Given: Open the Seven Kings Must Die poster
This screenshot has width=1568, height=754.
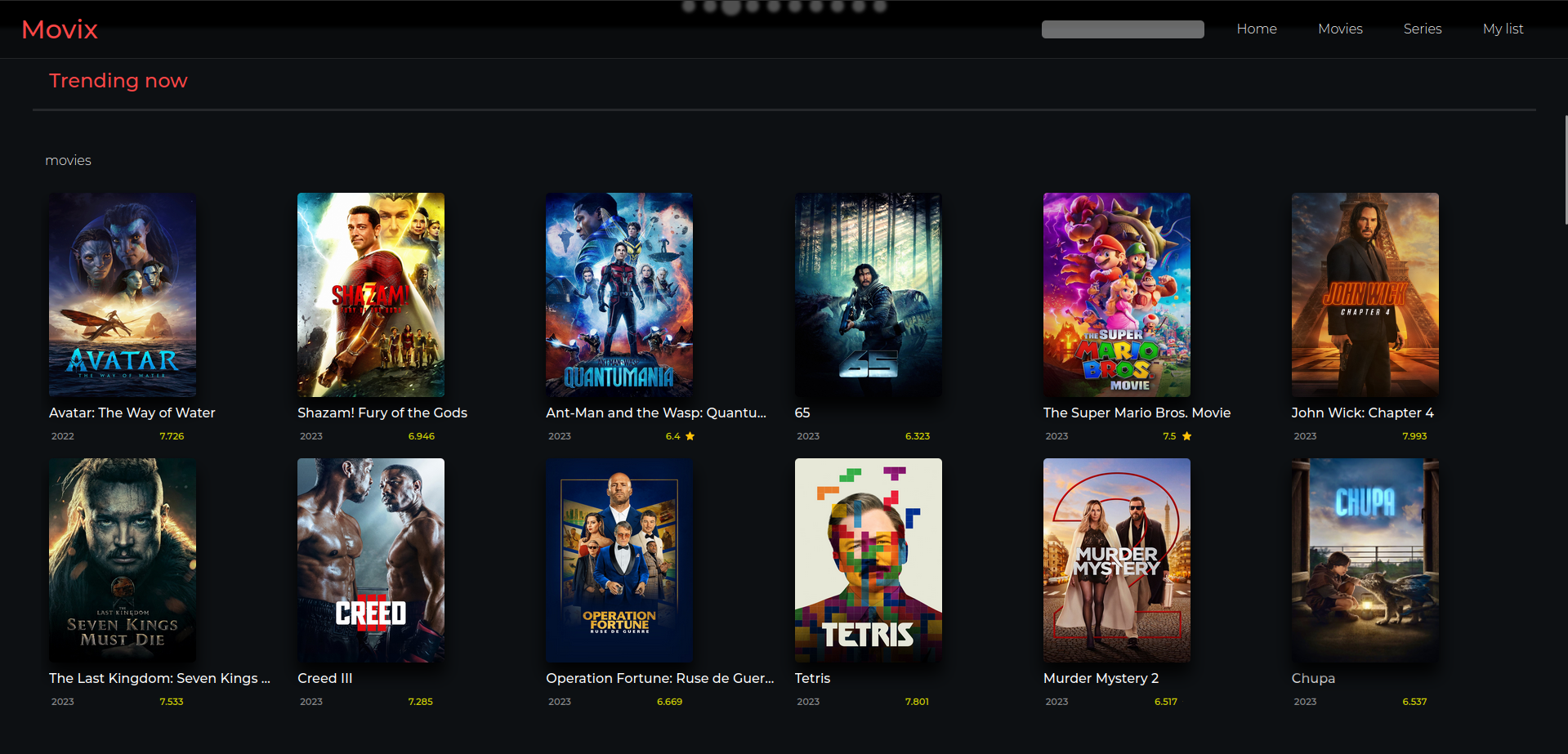Looking at the screenshot, I should tap(123, 560).
